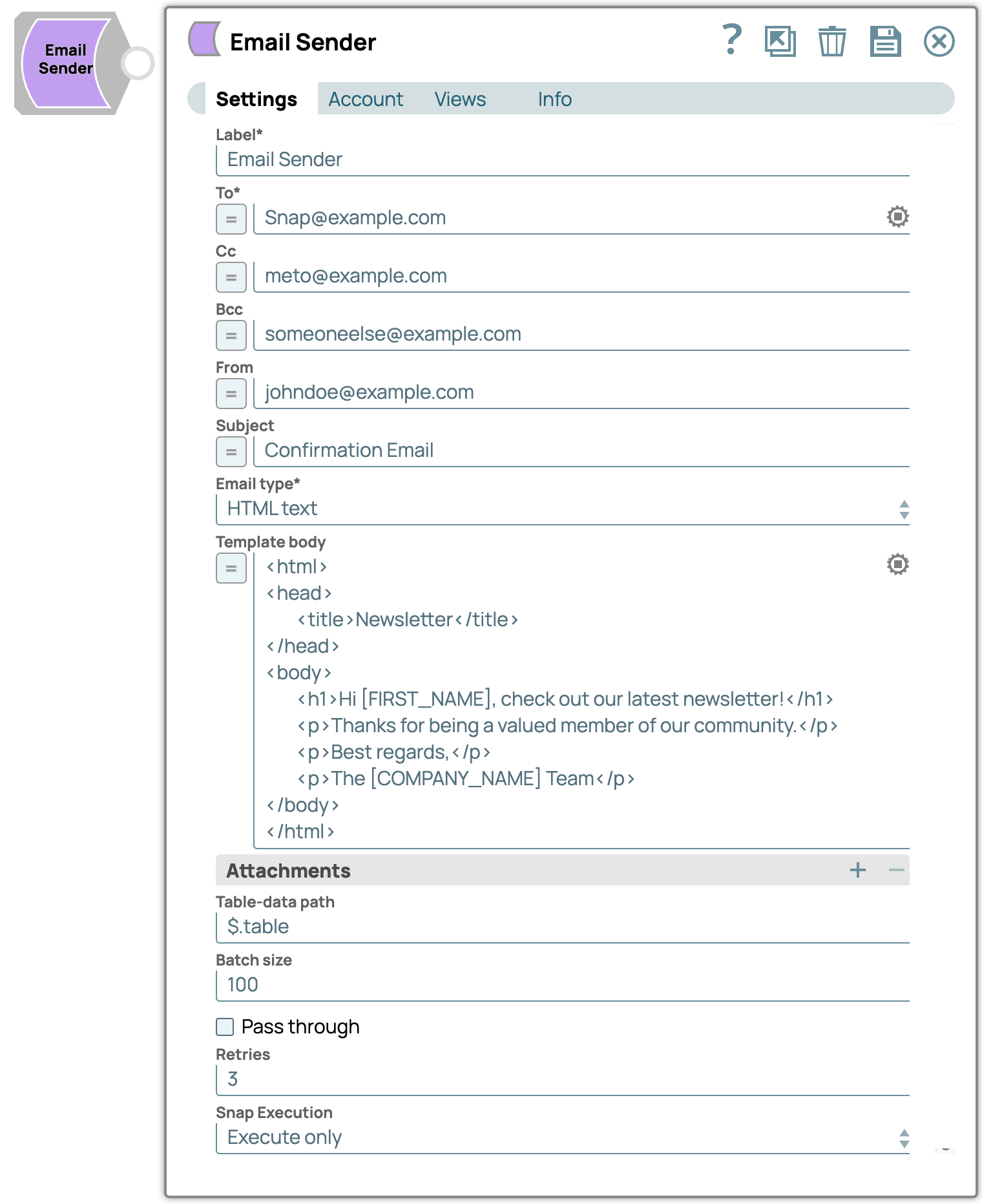
Task: Switch to the Account tab
Action: [x=365, y=100]
